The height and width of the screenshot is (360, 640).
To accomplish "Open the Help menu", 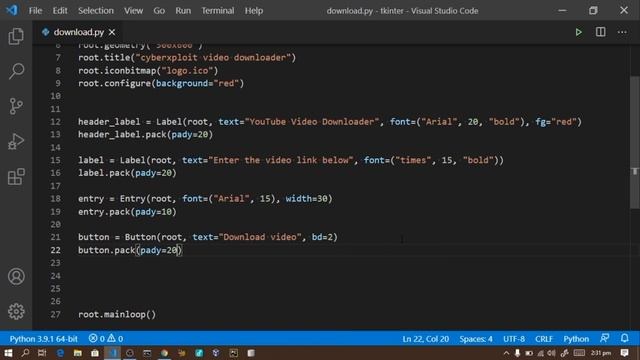I will pos(253,11).
